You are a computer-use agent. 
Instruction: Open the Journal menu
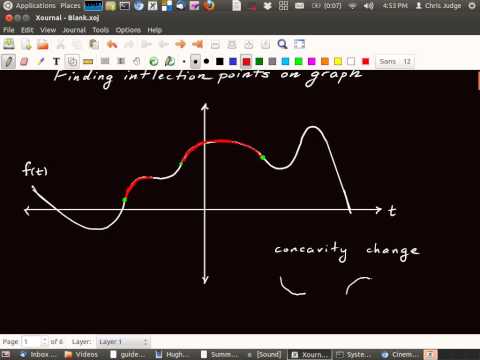coord(74,30)
